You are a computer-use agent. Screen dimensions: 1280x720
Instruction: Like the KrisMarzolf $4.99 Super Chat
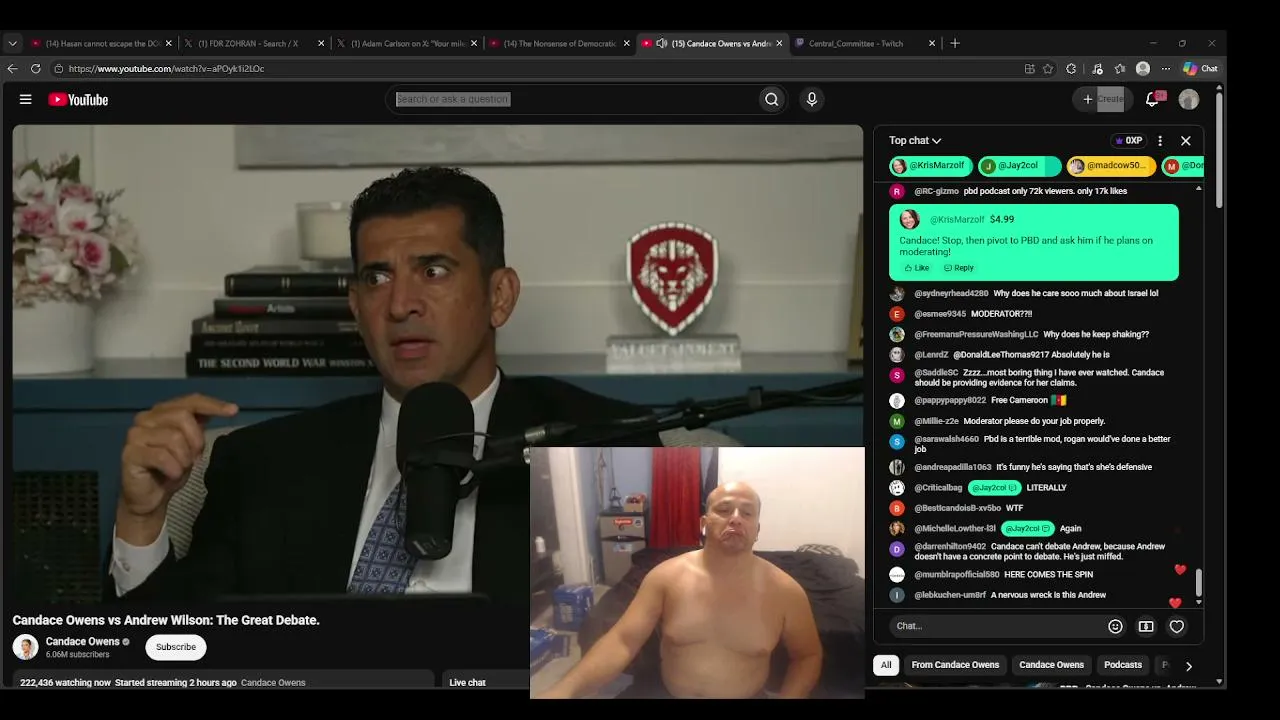point(916,268)
